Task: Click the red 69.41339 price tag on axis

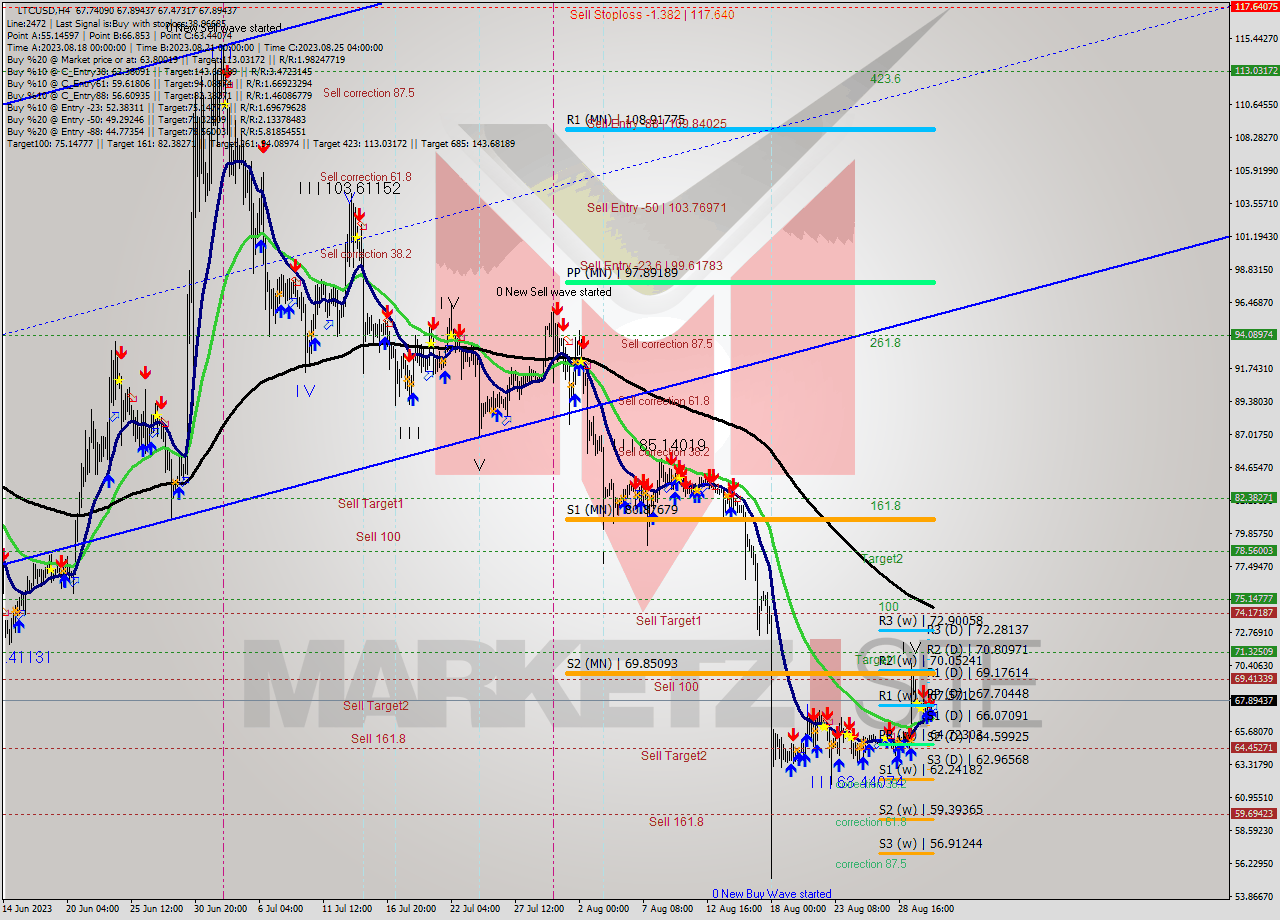Action: (x=1254, y=679)
